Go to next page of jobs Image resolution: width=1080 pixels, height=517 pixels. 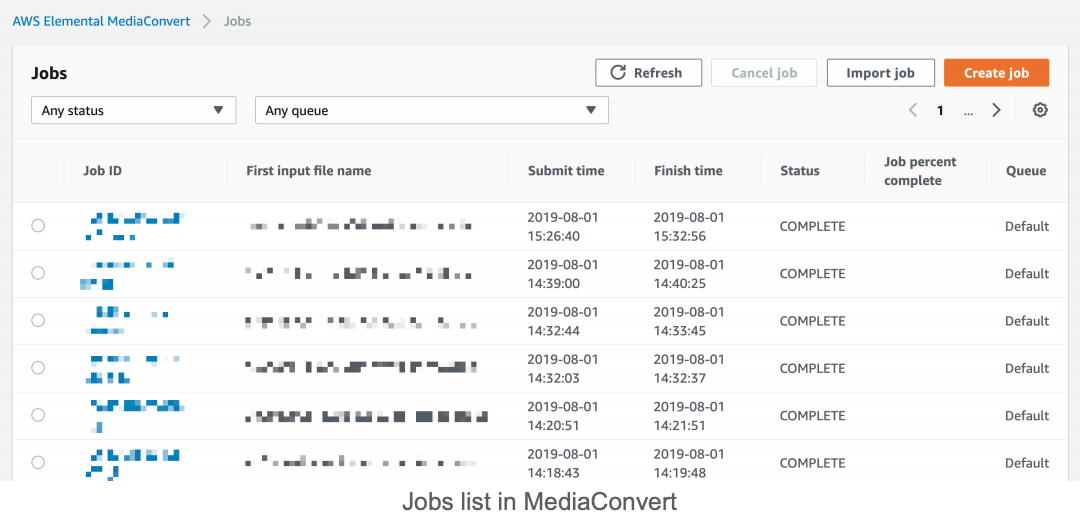(x=996, y=110)
